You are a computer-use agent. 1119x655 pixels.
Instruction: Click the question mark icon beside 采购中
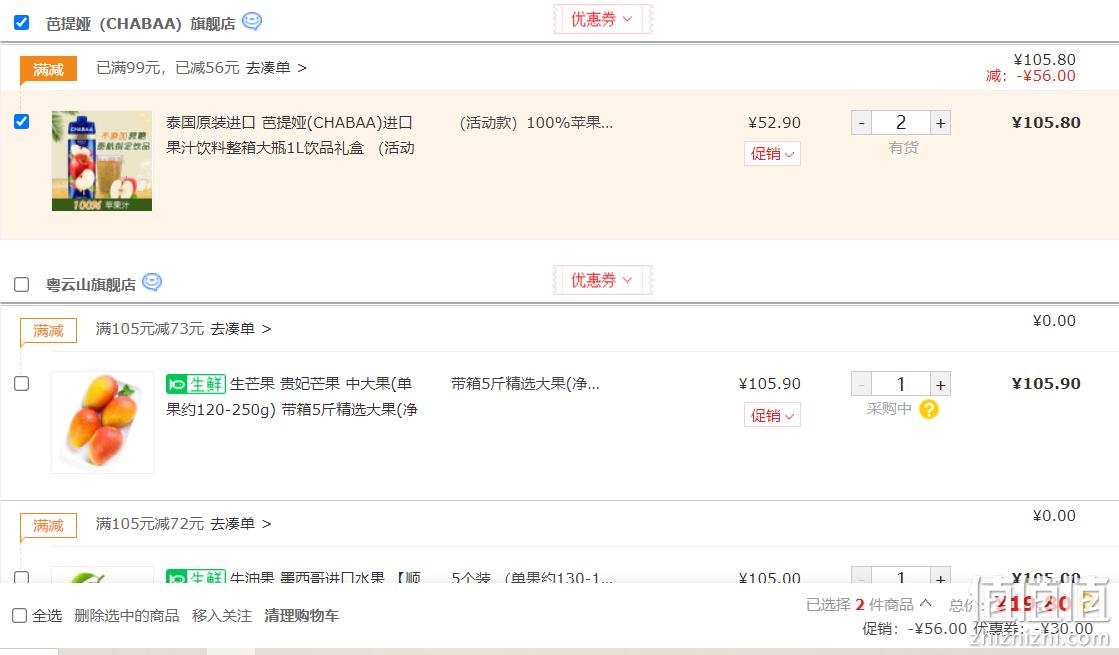[928, 410]
